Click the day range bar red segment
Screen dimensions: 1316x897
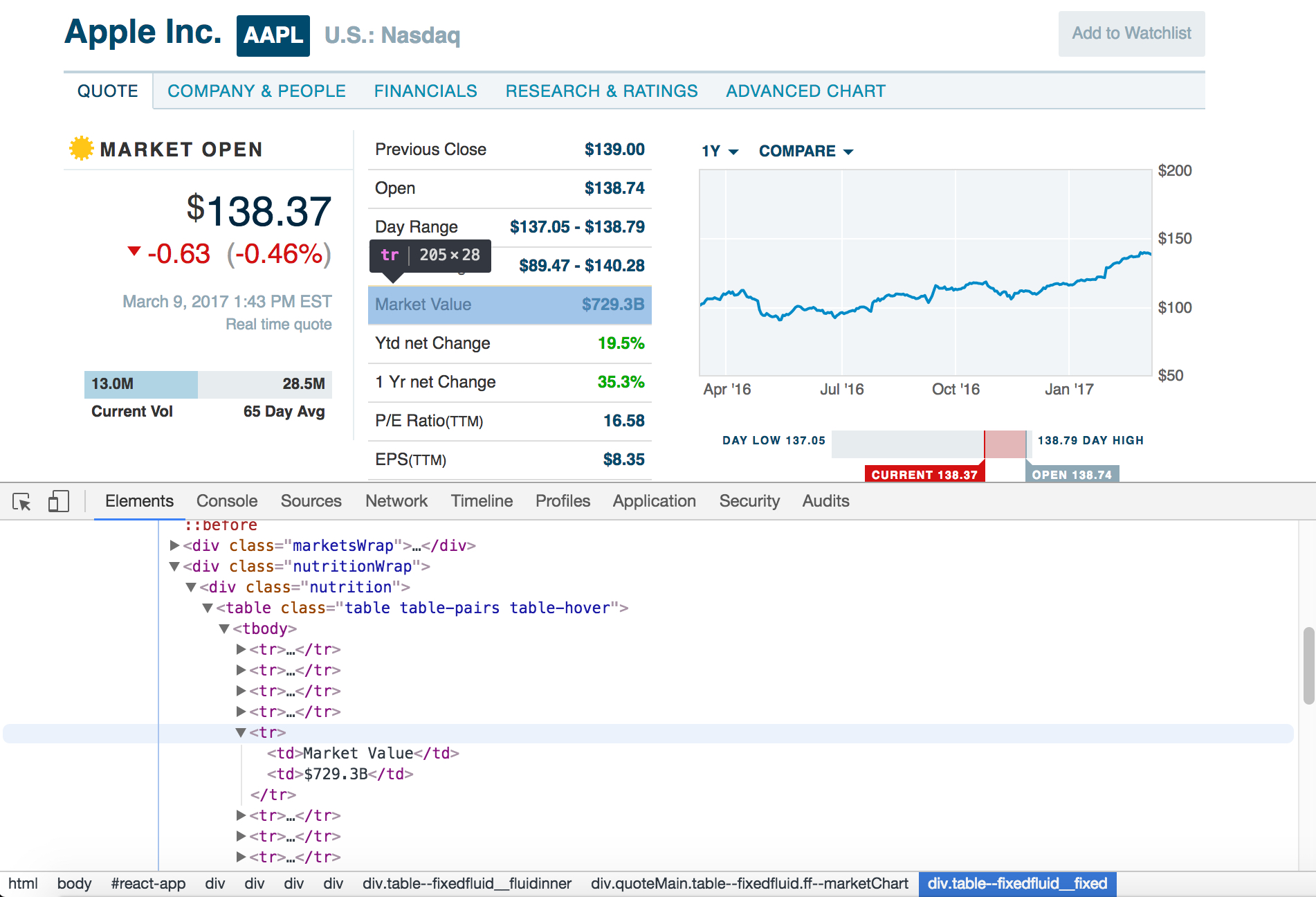(1005, 444)
